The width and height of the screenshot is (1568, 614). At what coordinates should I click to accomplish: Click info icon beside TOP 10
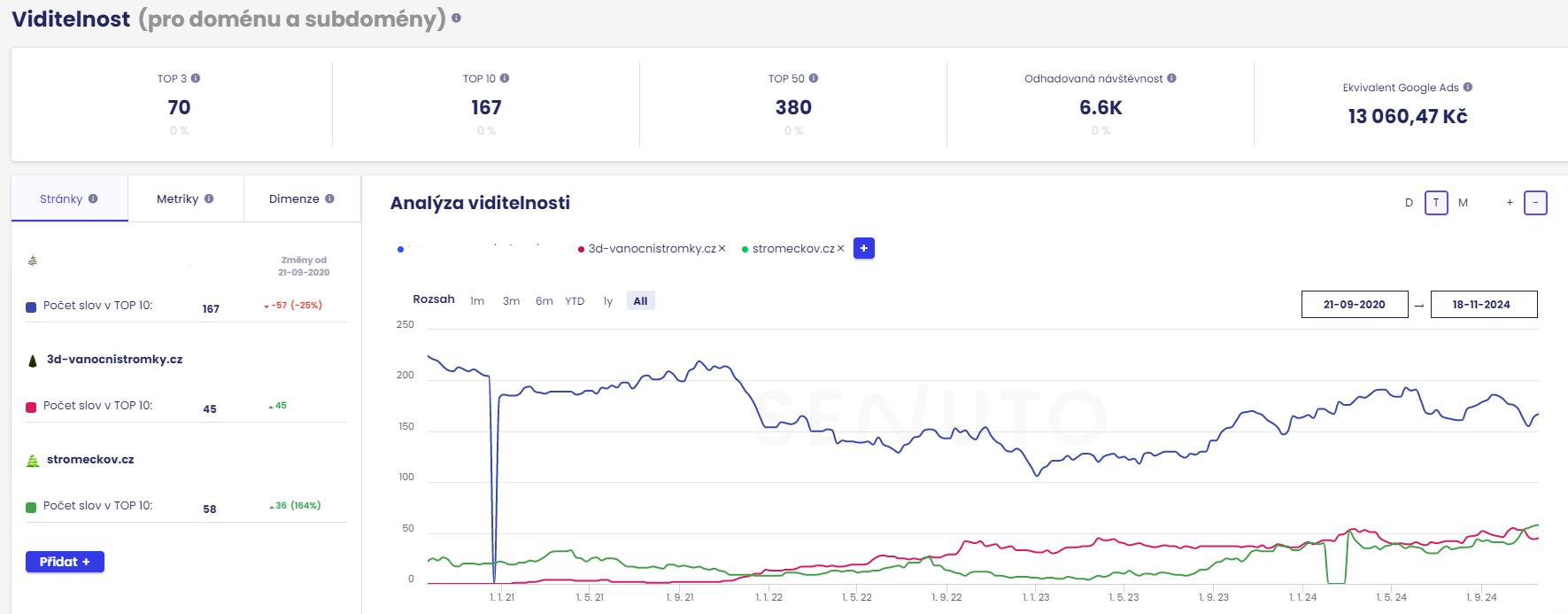505,78
